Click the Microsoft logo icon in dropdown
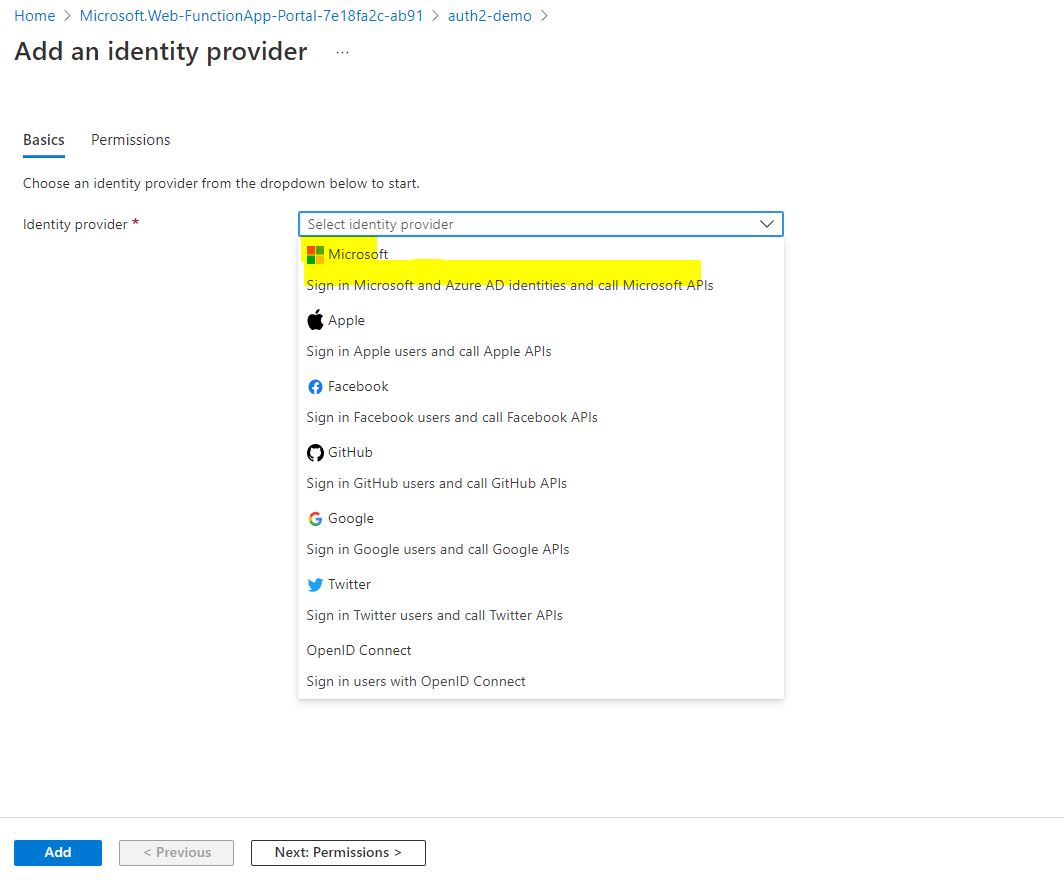 pos(315,255)
